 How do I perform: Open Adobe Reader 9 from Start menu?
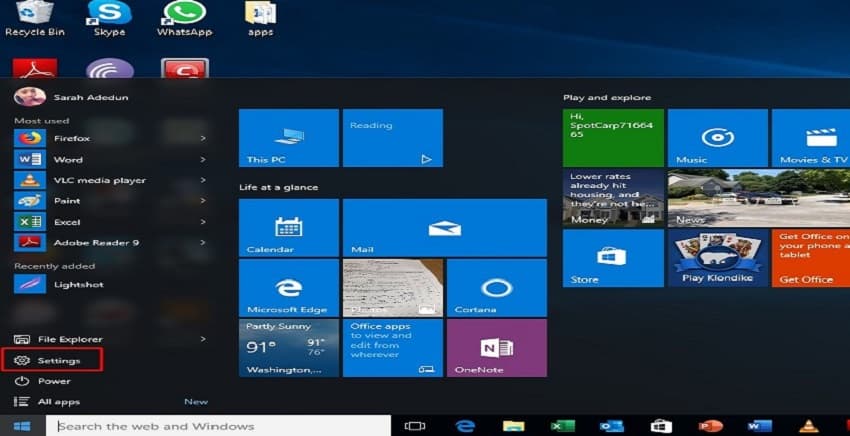[111, 242]
